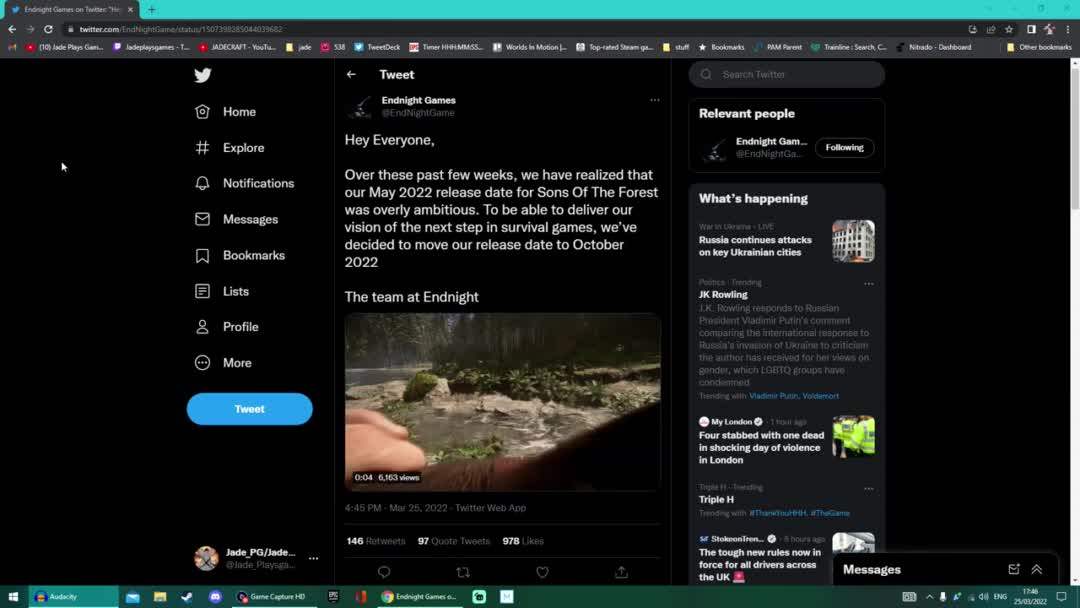This screenshot has width=1080, height=608.
Task: Open the Windows notification center icon
Action: tap(1061, 597)
